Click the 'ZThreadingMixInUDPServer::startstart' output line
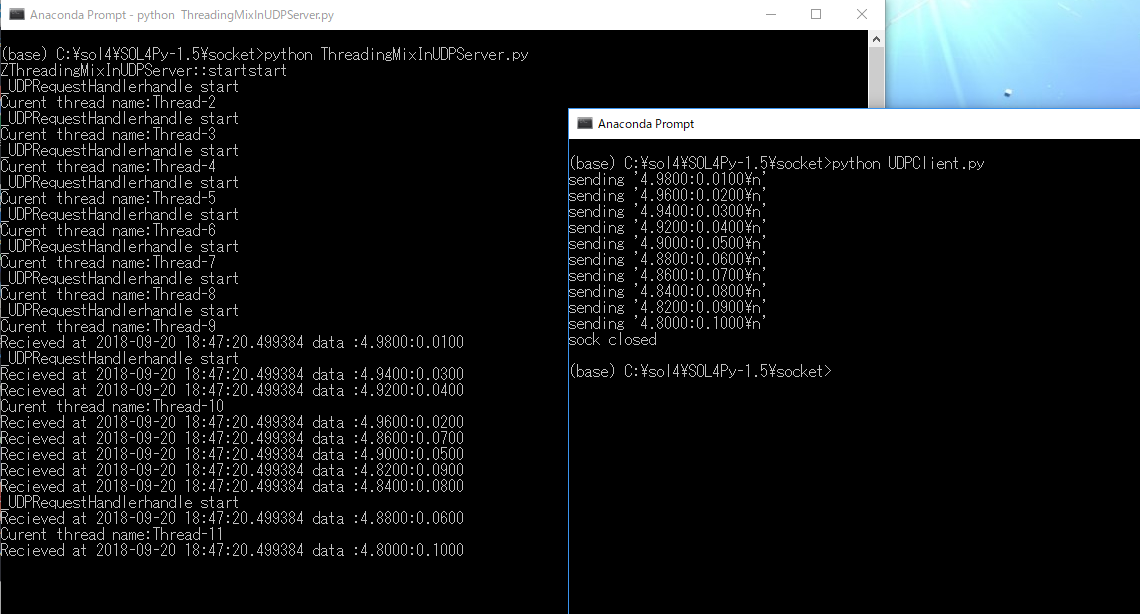 tap(144, 70)
